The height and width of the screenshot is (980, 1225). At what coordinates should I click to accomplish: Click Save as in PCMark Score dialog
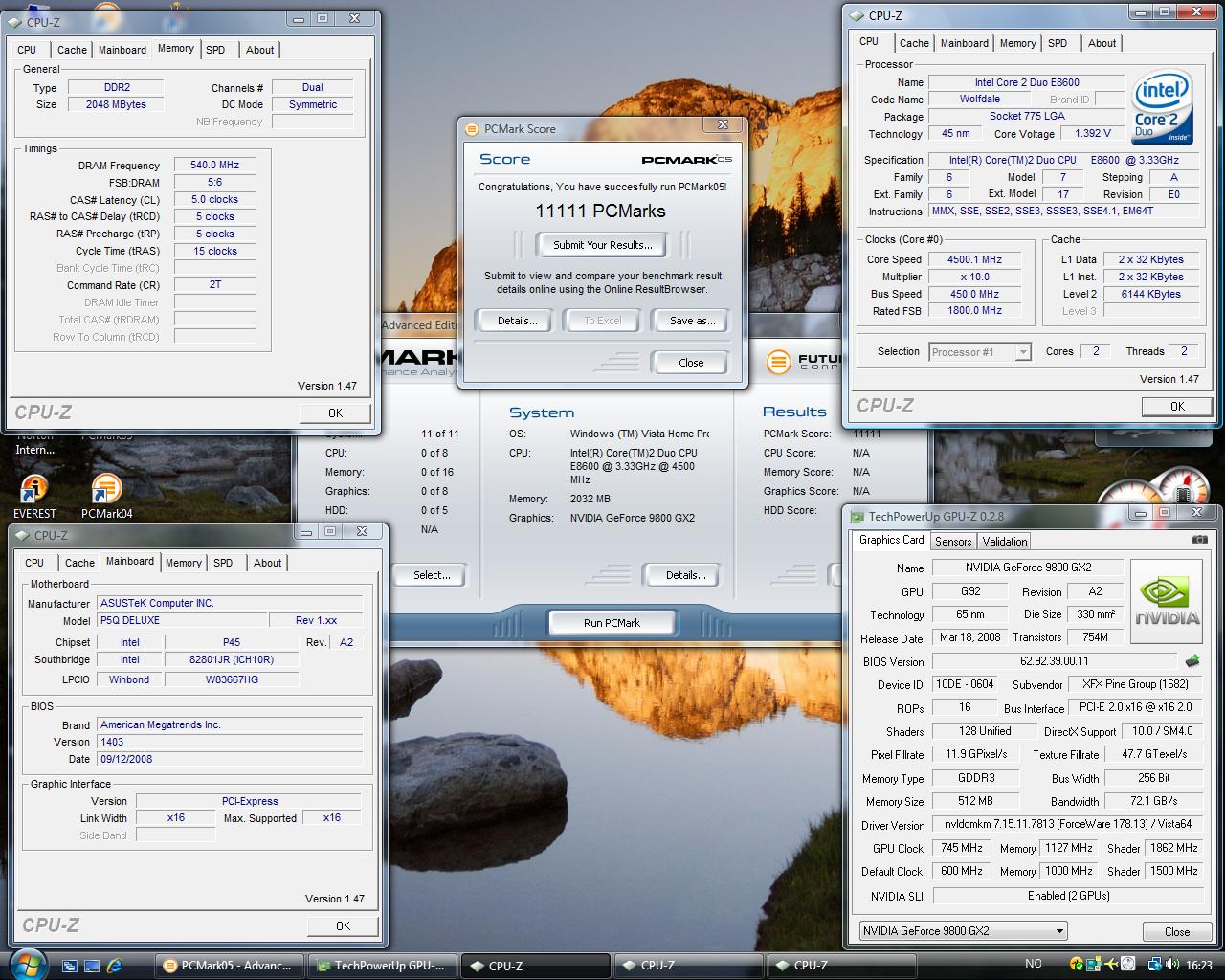[x=692, y=321]
